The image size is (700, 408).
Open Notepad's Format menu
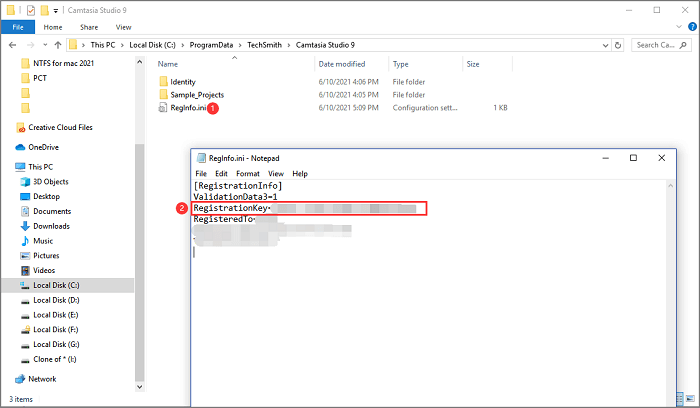pos(247,173)
